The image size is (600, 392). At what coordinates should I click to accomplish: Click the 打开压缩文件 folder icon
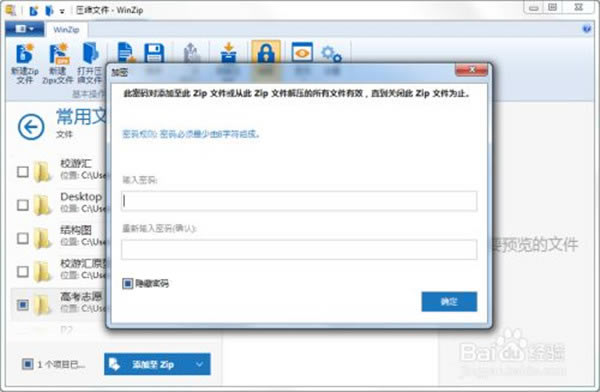(91, 53)
